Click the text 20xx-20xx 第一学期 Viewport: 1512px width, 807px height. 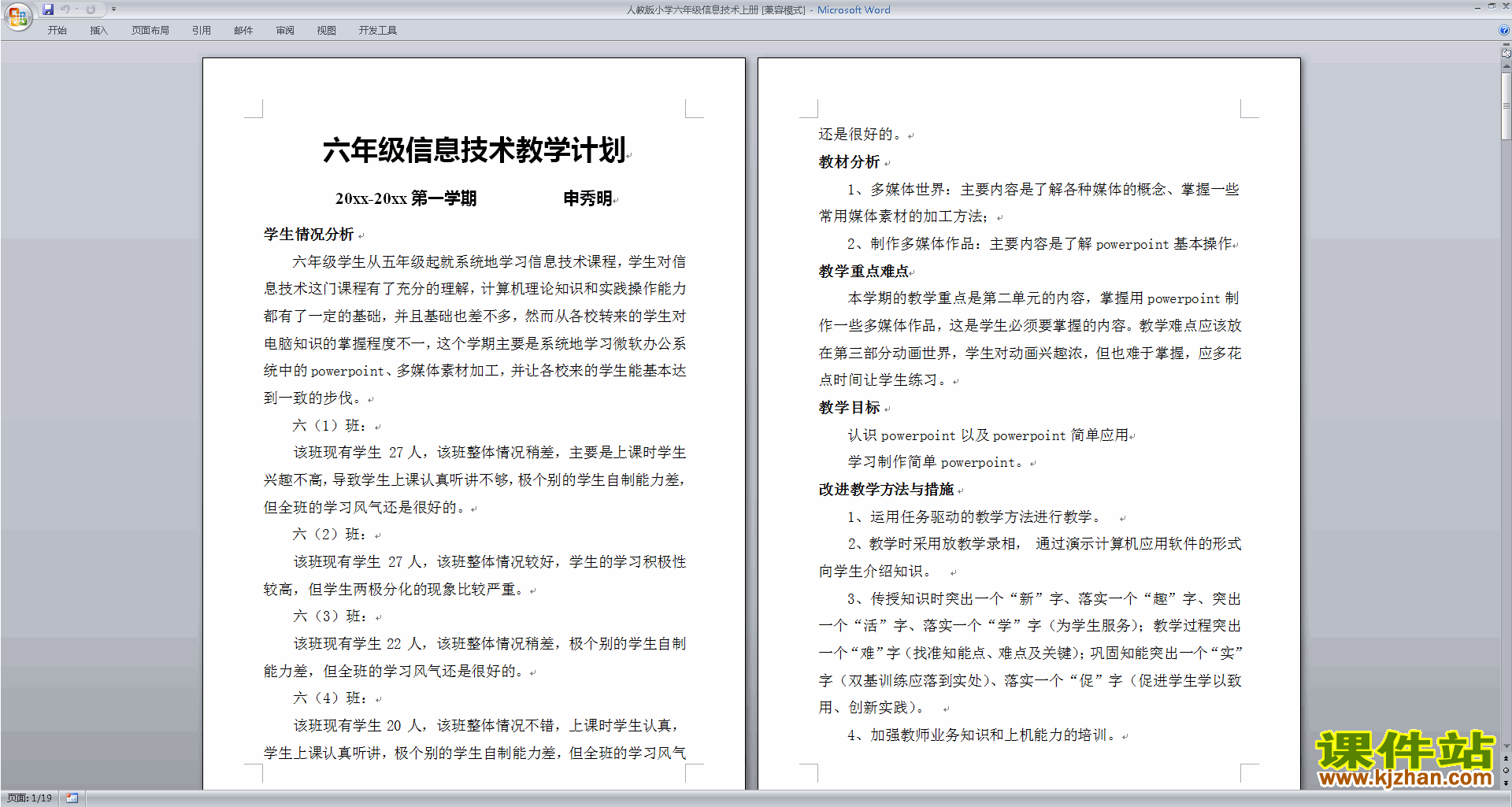coord(406,198)
